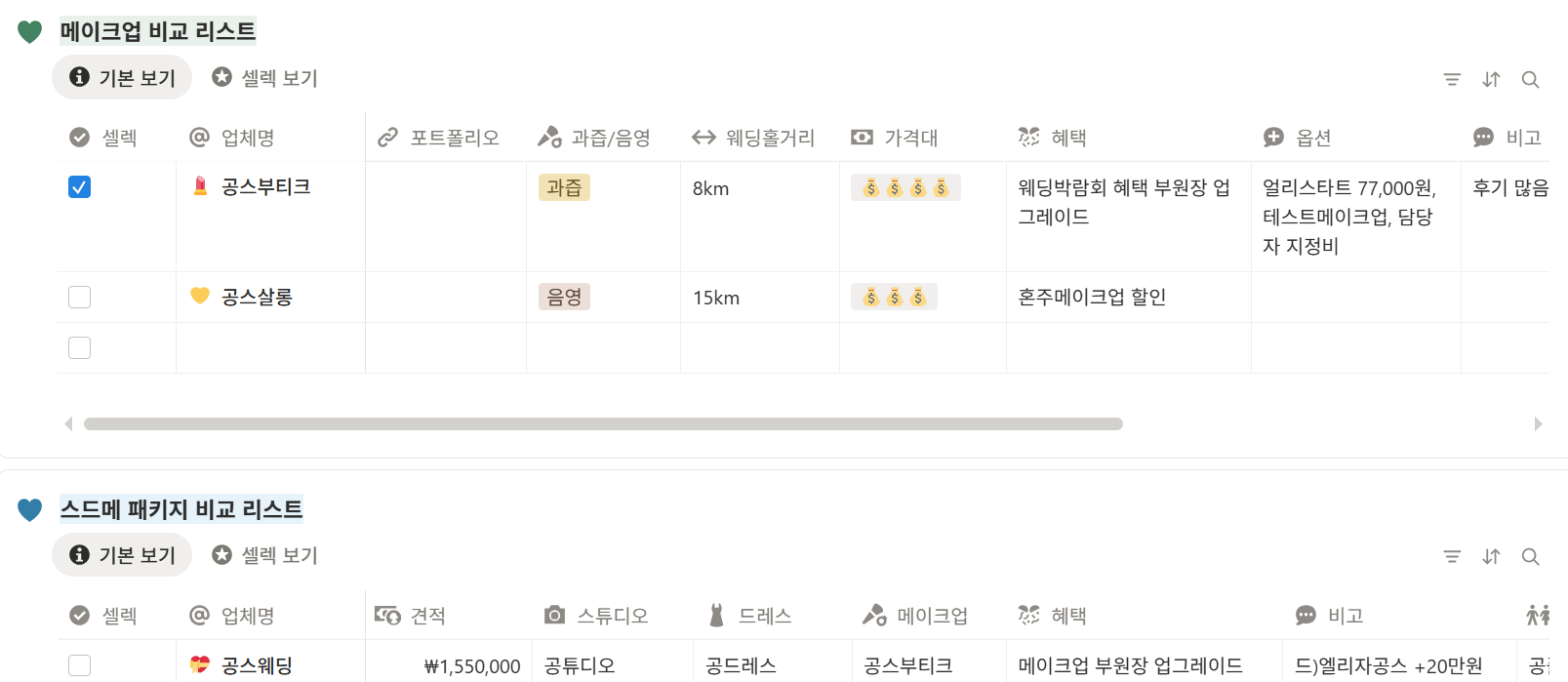Check the 셀렉 checkbox for 공스웨딩
Viewport: 1568px width, 682px height.
tap(79, 665)
